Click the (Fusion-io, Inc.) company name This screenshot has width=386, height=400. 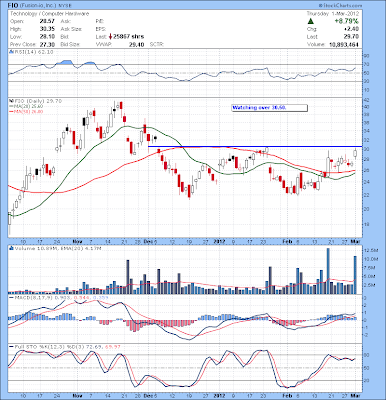(x=37, y=6)
